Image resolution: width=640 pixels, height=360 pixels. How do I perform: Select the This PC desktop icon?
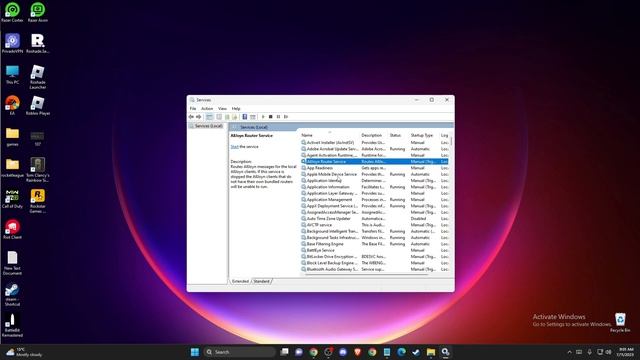click(12, 74)
